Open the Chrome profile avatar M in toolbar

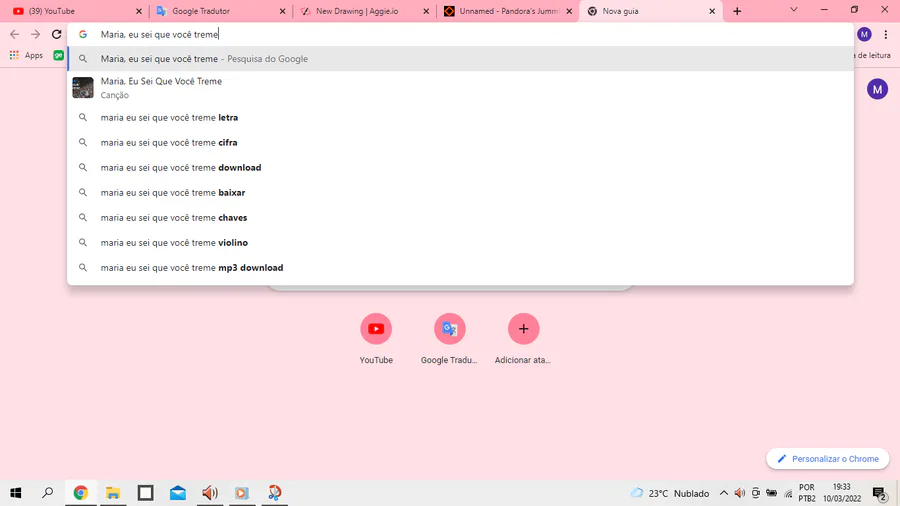[864, 34]
